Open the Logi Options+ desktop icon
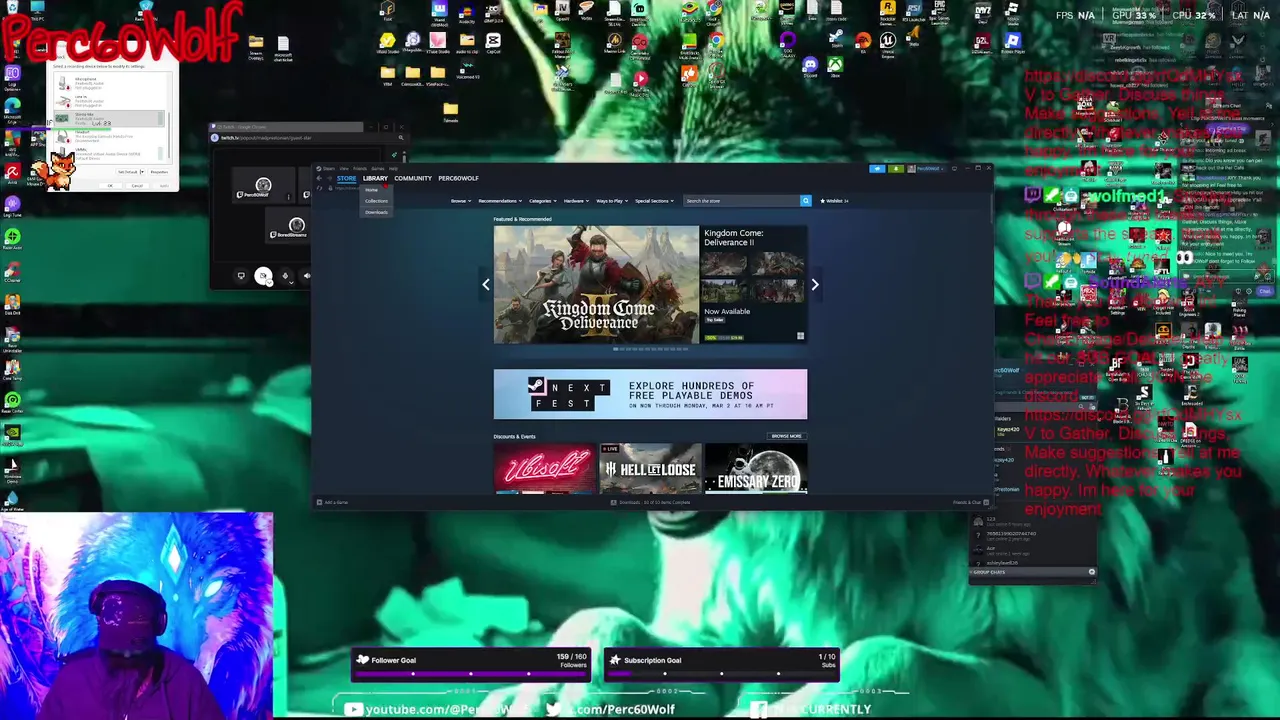The image size is (1280, 720). [x=13, y=76]
